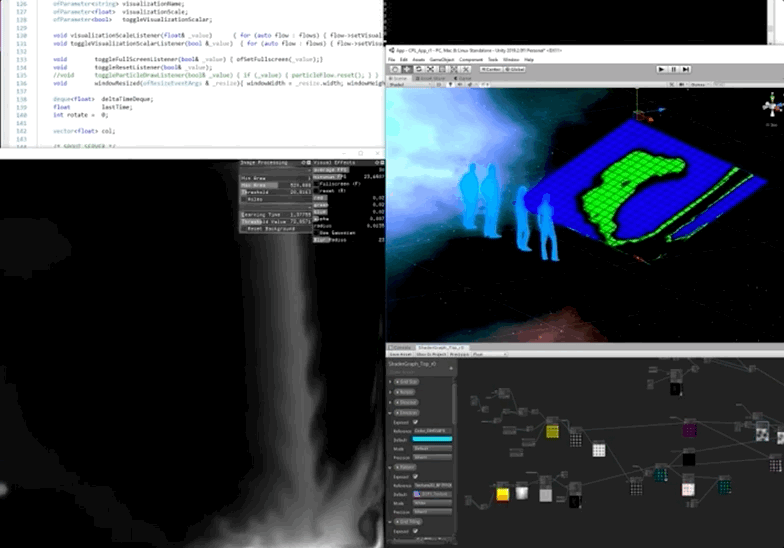Image resolution: width=784 pixels, height=548 pixels.
Task: Adjust the Threshold slider in Image Processing
Action: coord(276,192)
